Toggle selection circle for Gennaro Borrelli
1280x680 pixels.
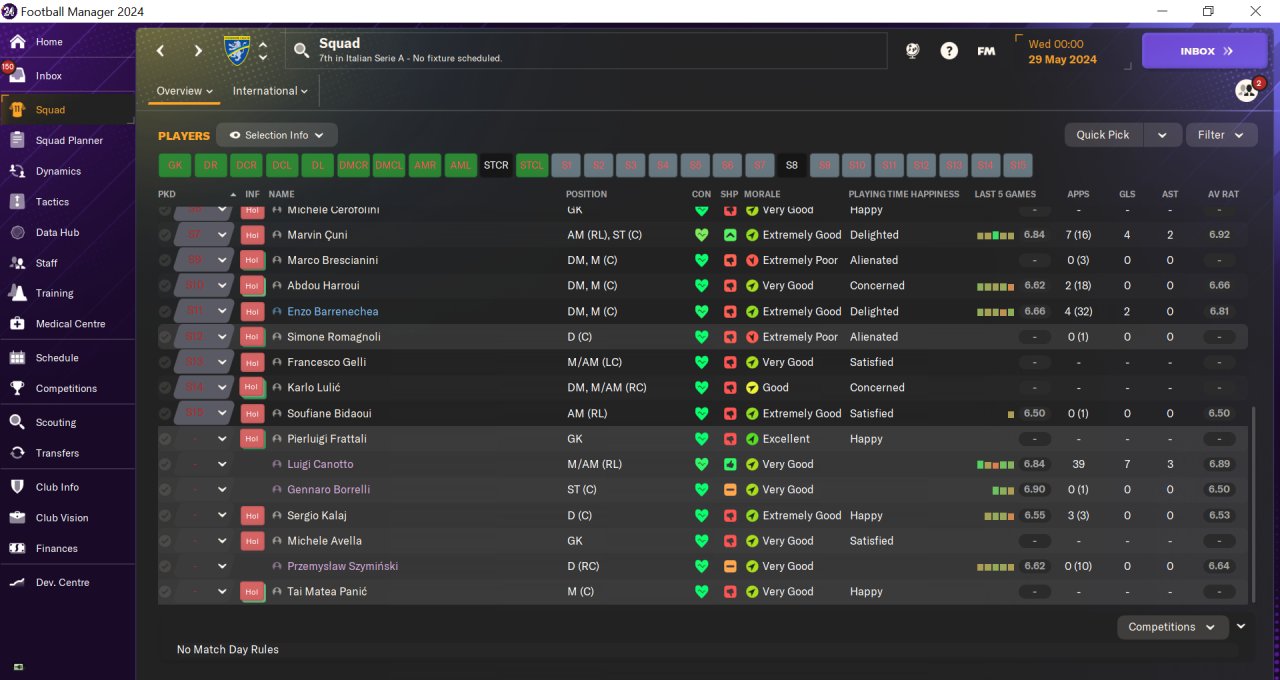point(165,490)
